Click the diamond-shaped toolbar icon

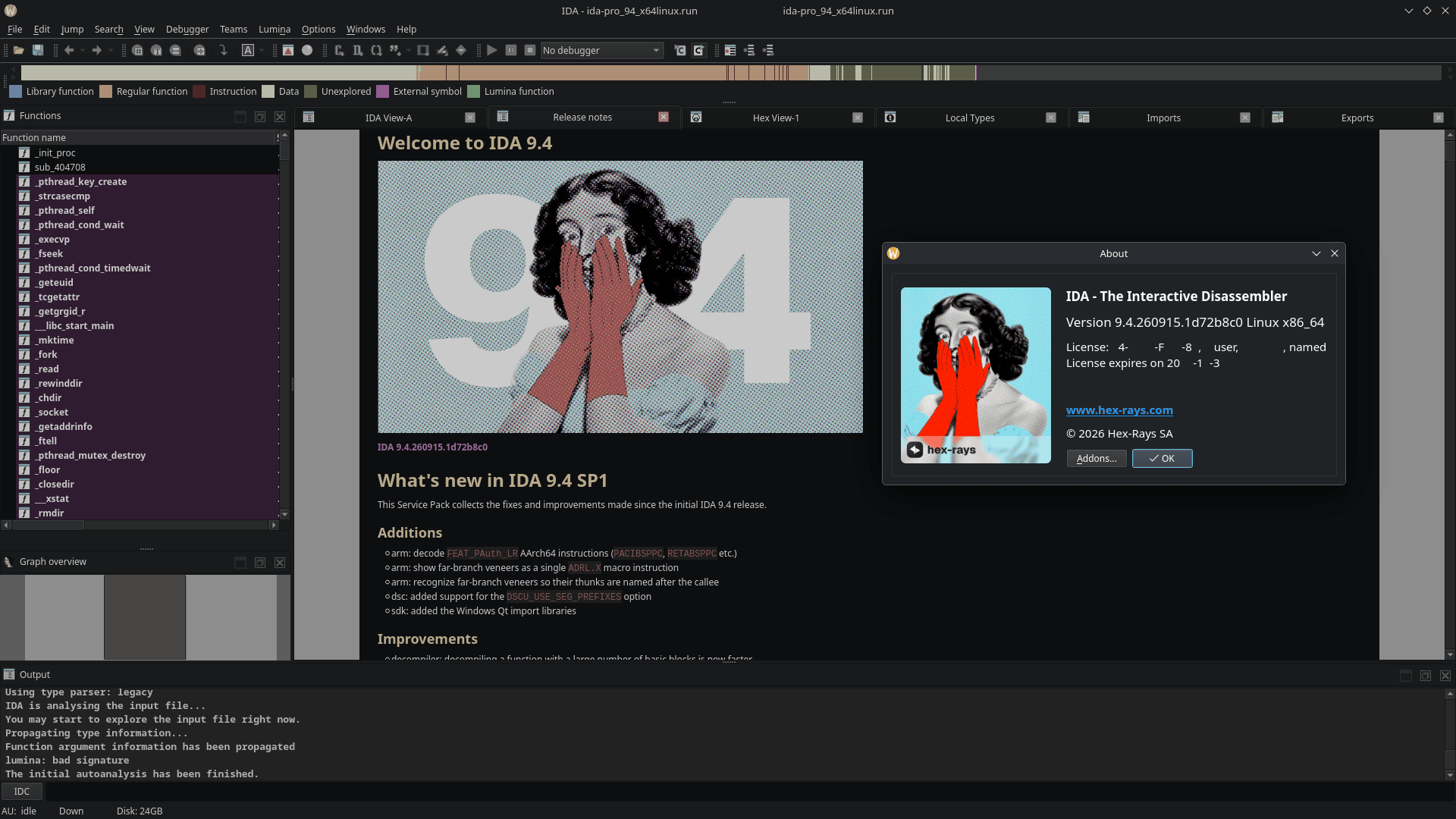(461, 50)
